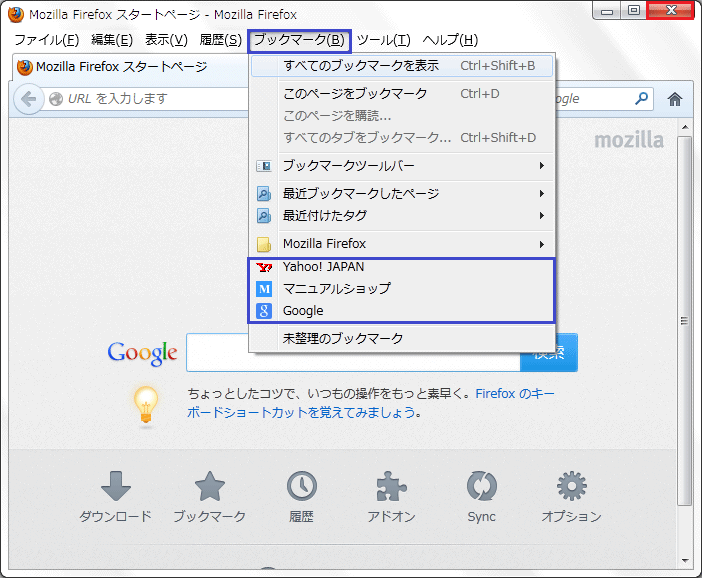Click the Google logo on start page
Viewport: 702px width, 578px height.
(142, 353)
